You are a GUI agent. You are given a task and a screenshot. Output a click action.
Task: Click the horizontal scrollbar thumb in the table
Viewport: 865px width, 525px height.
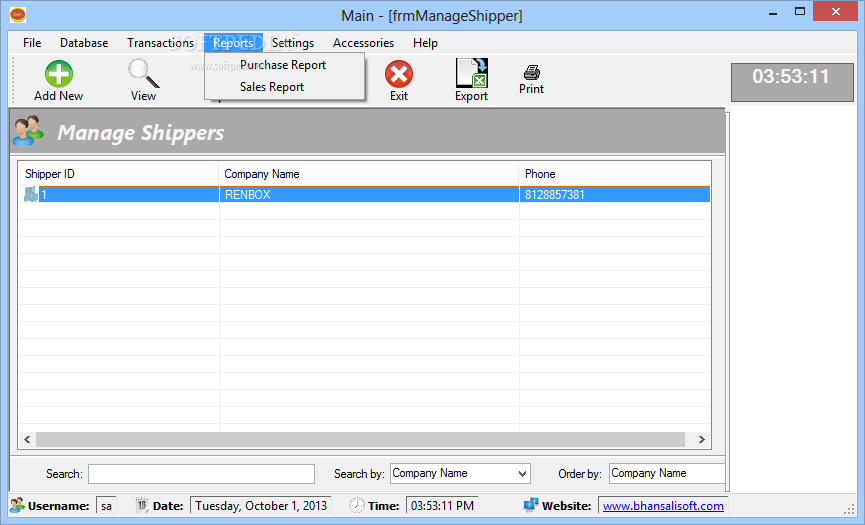pos(360,440)
